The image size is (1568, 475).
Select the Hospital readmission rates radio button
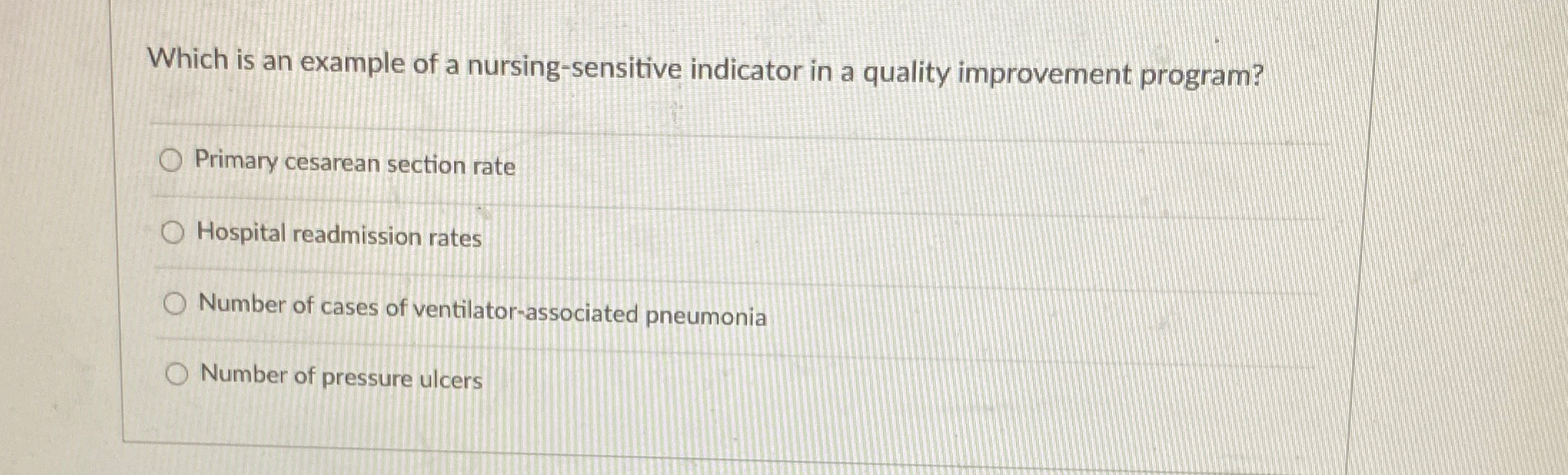click(174, 232)
